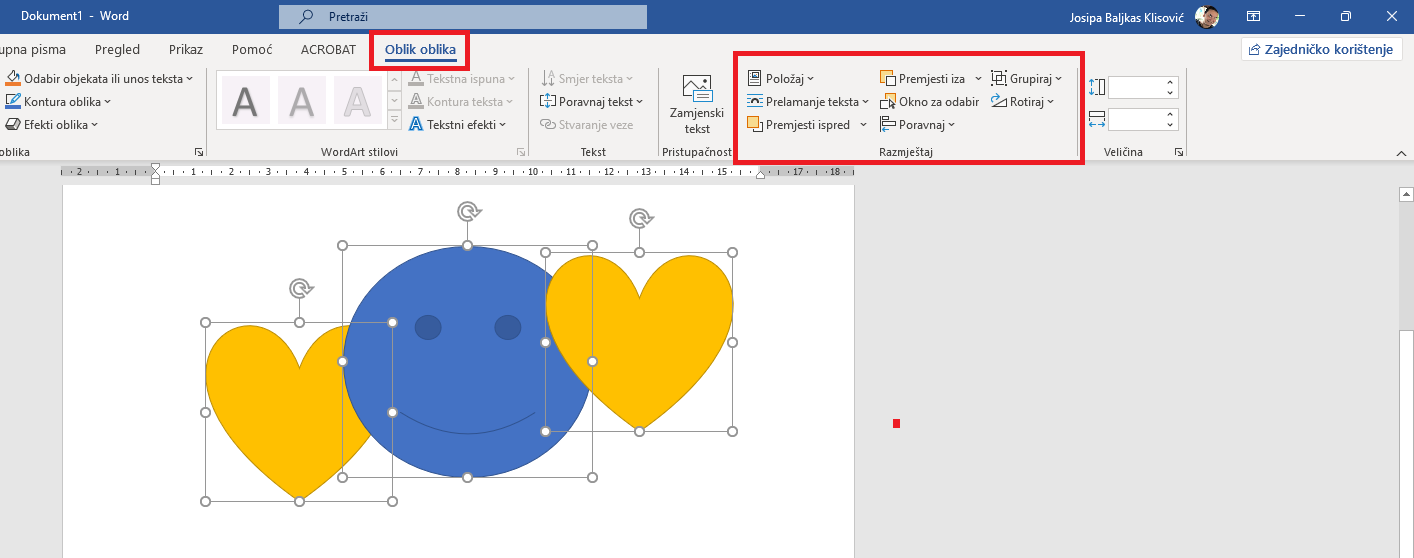The width and height of the screenshot is (1414, 558).
Task: Open the Grupiraj grouping menu
Action: [x=1027, y=78]
